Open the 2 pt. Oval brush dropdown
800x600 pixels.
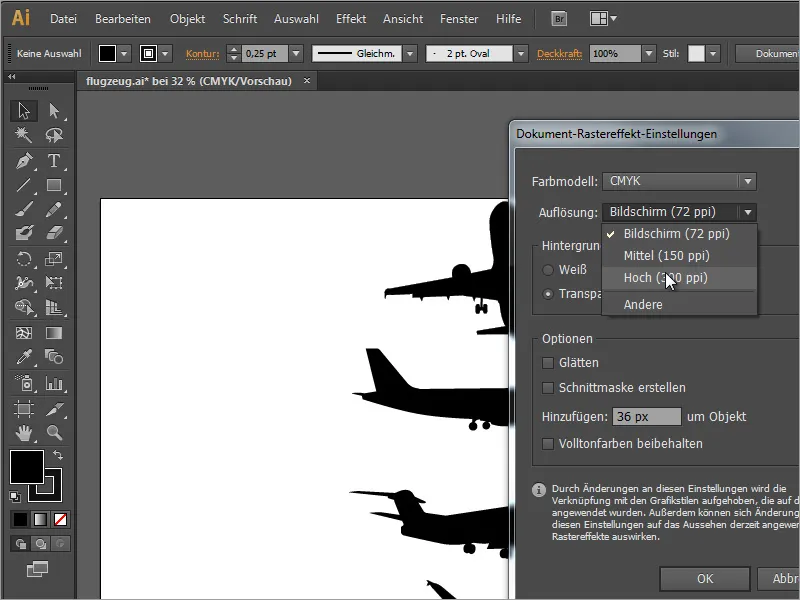(x=521, y=53)
